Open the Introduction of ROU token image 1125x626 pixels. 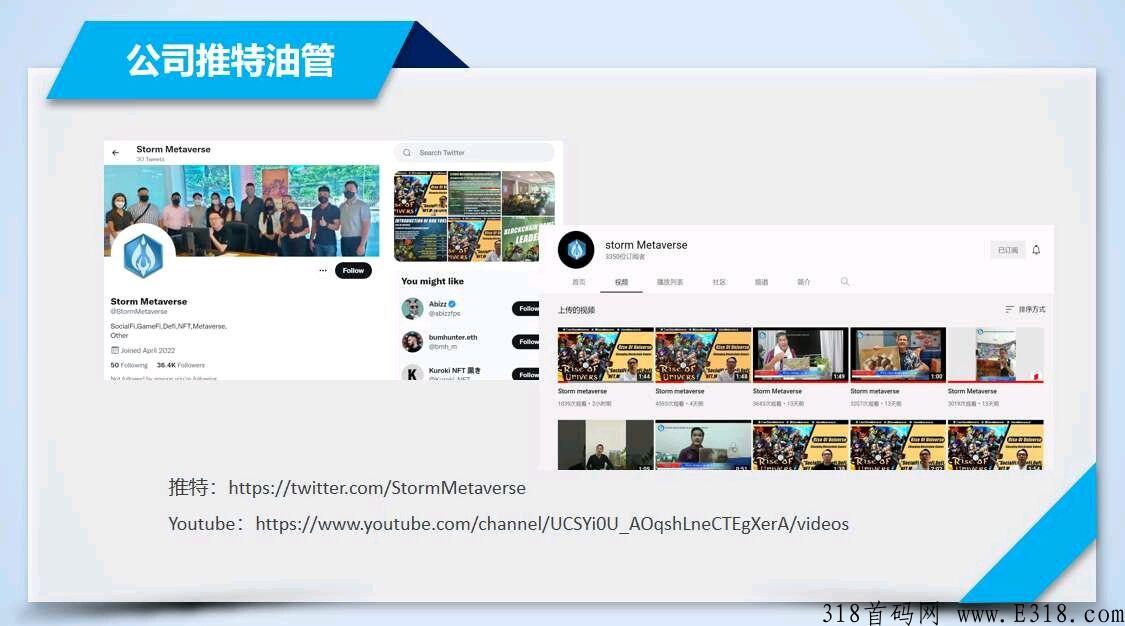(420, 240)
